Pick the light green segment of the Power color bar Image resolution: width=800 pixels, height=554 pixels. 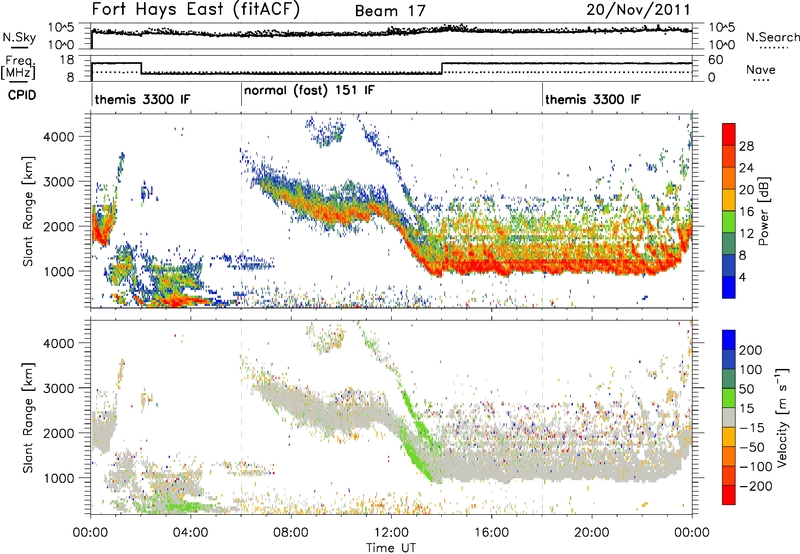[x=729, y=221]
